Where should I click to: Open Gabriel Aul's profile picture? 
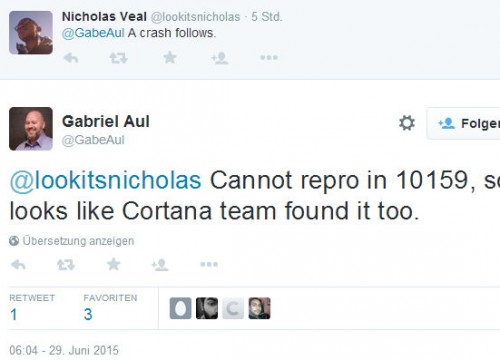31,129
